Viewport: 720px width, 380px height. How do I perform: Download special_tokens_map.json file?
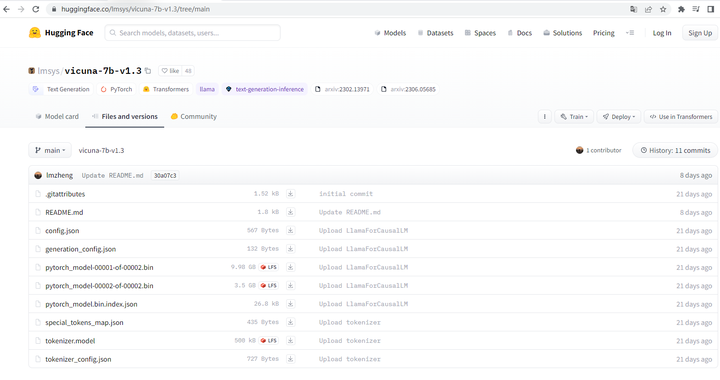coord(290,322)
